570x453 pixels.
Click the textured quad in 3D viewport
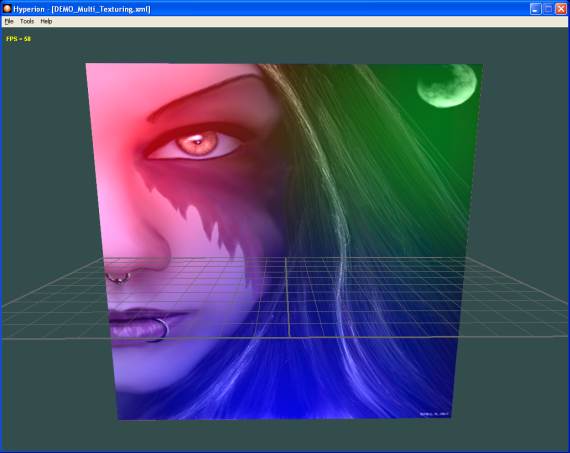pyautogui.click(x=284, y=241)
